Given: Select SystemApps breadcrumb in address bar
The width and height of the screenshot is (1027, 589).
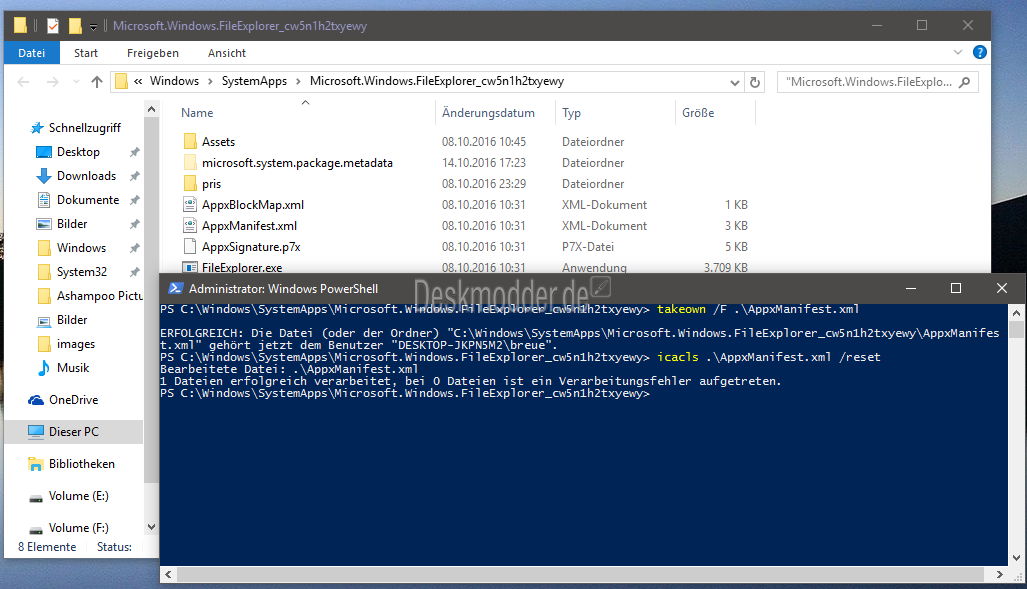Looking at the screenshot, I should (x=254, y=81).
